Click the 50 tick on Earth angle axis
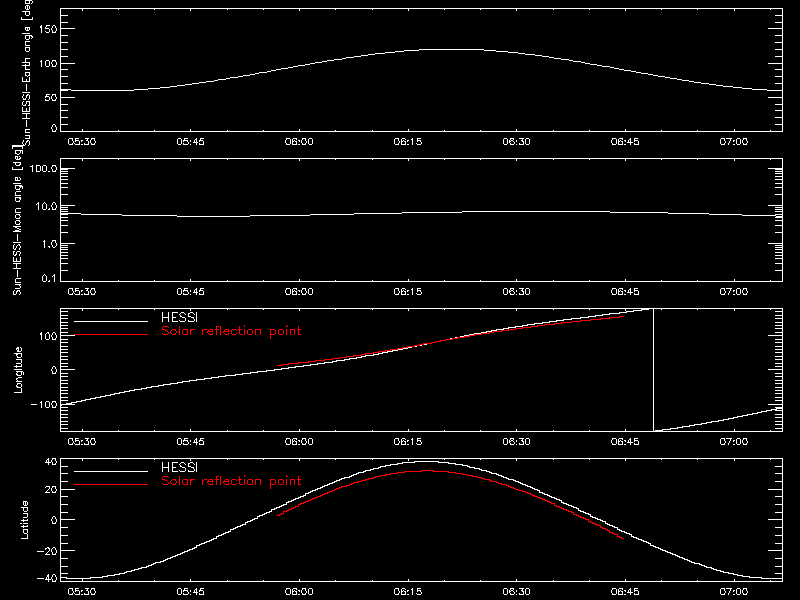 51,97
